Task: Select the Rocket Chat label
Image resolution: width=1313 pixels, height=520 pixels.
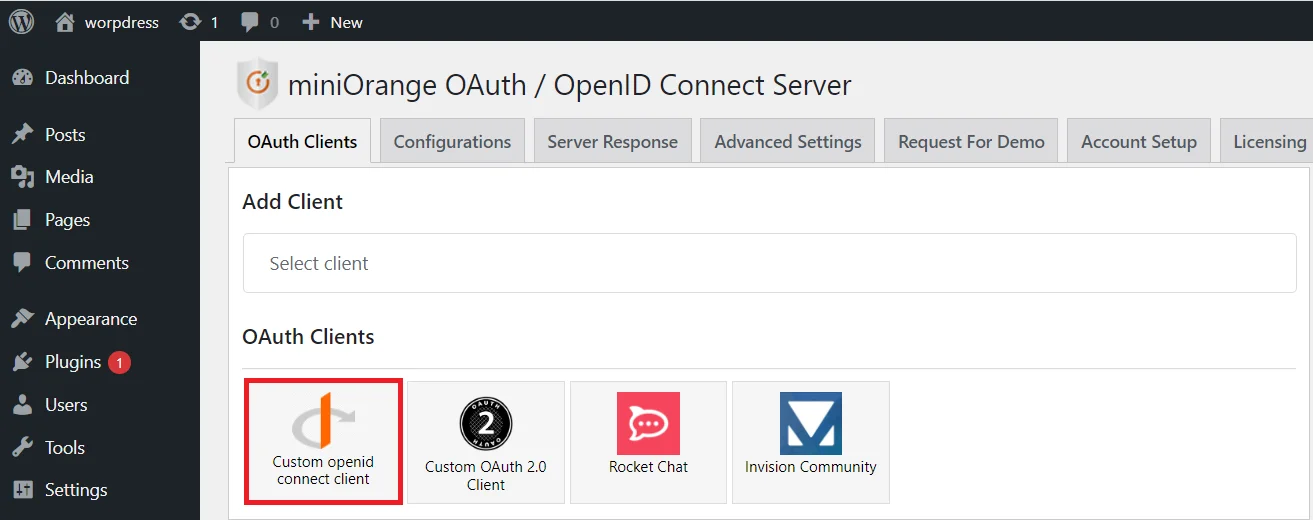Action: 648,467
